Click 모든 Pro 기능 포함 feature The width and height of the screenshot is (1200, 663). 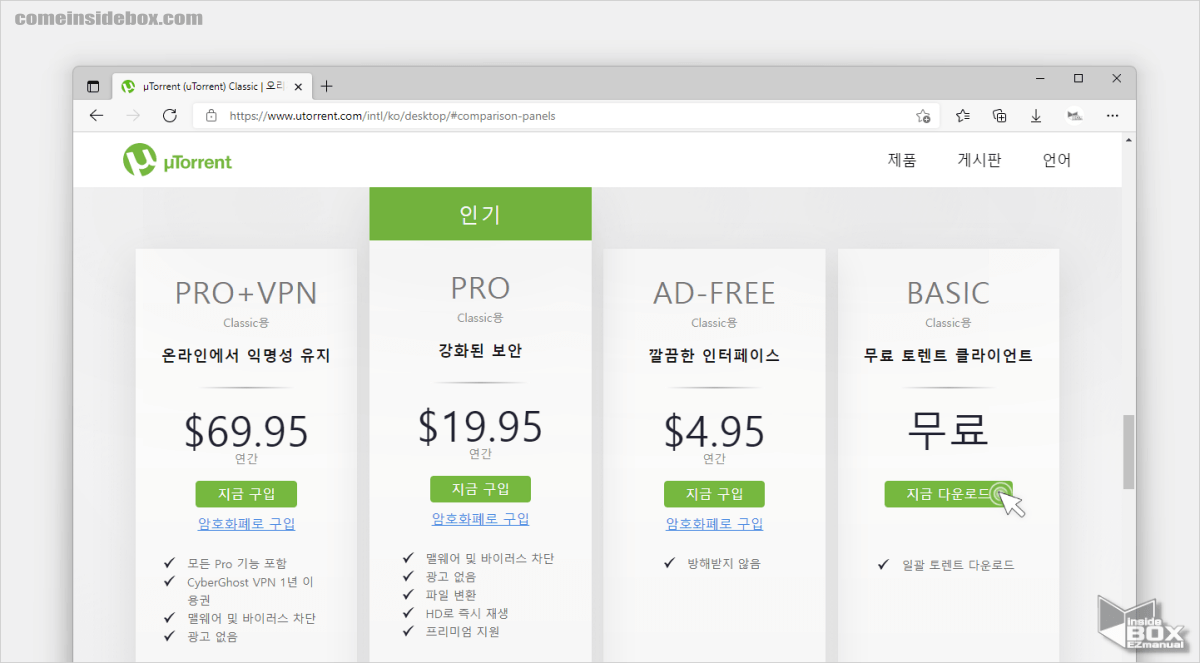tap(237, 564)
